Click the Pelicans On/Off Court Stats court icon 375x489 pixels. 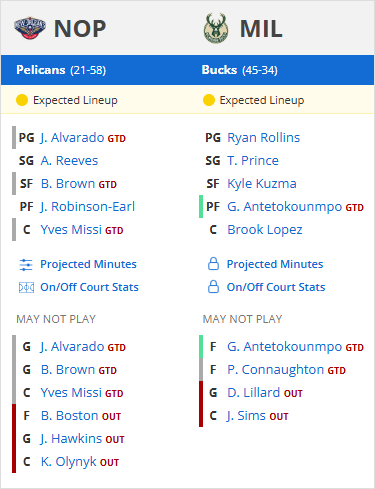click(26, 287)
